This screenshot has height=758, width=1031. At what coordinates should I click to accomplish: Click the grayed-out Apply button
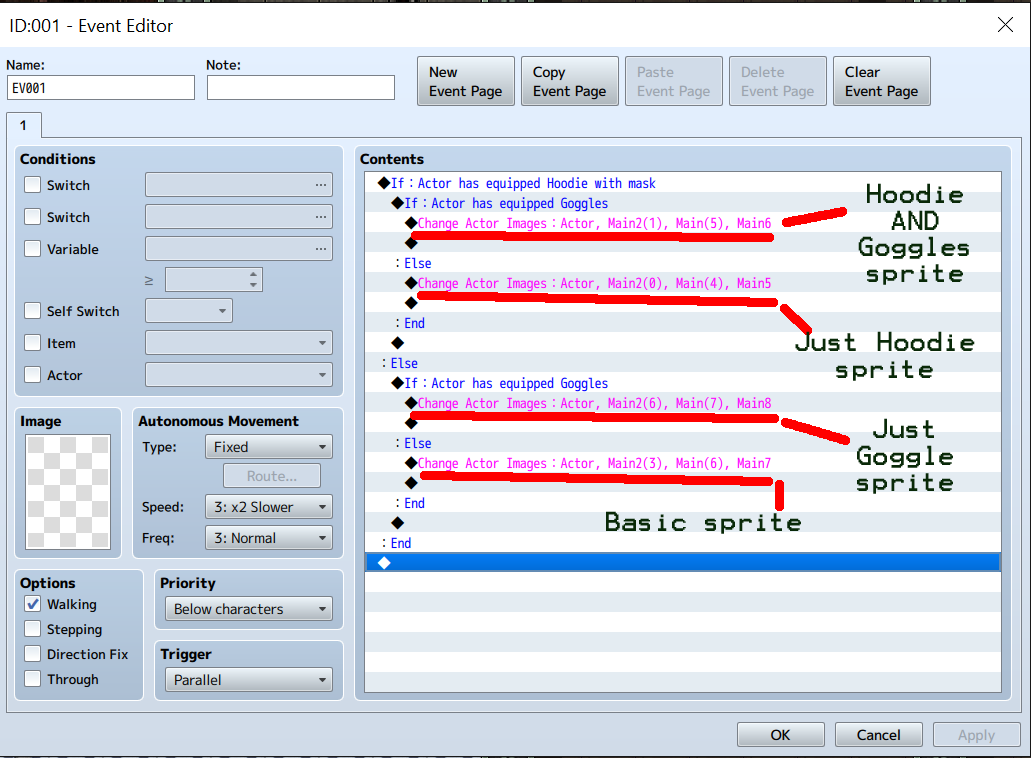(976, 734)
